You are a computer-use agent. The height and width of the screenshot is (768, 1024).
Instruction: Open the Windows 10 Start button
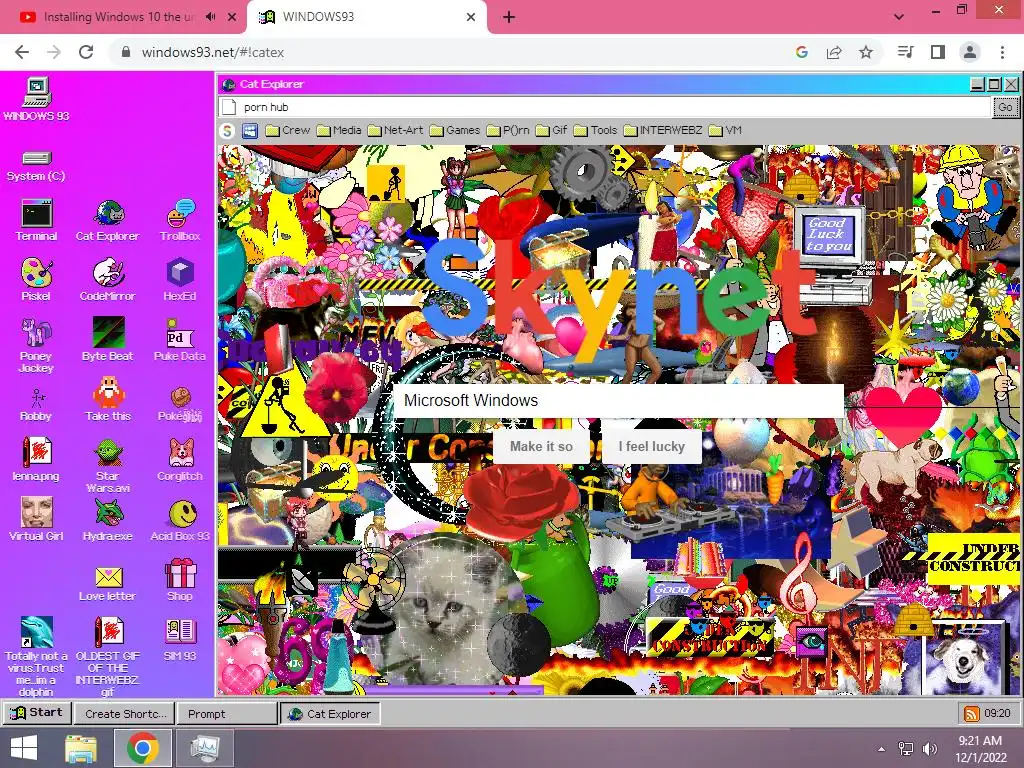click(24, 748)
